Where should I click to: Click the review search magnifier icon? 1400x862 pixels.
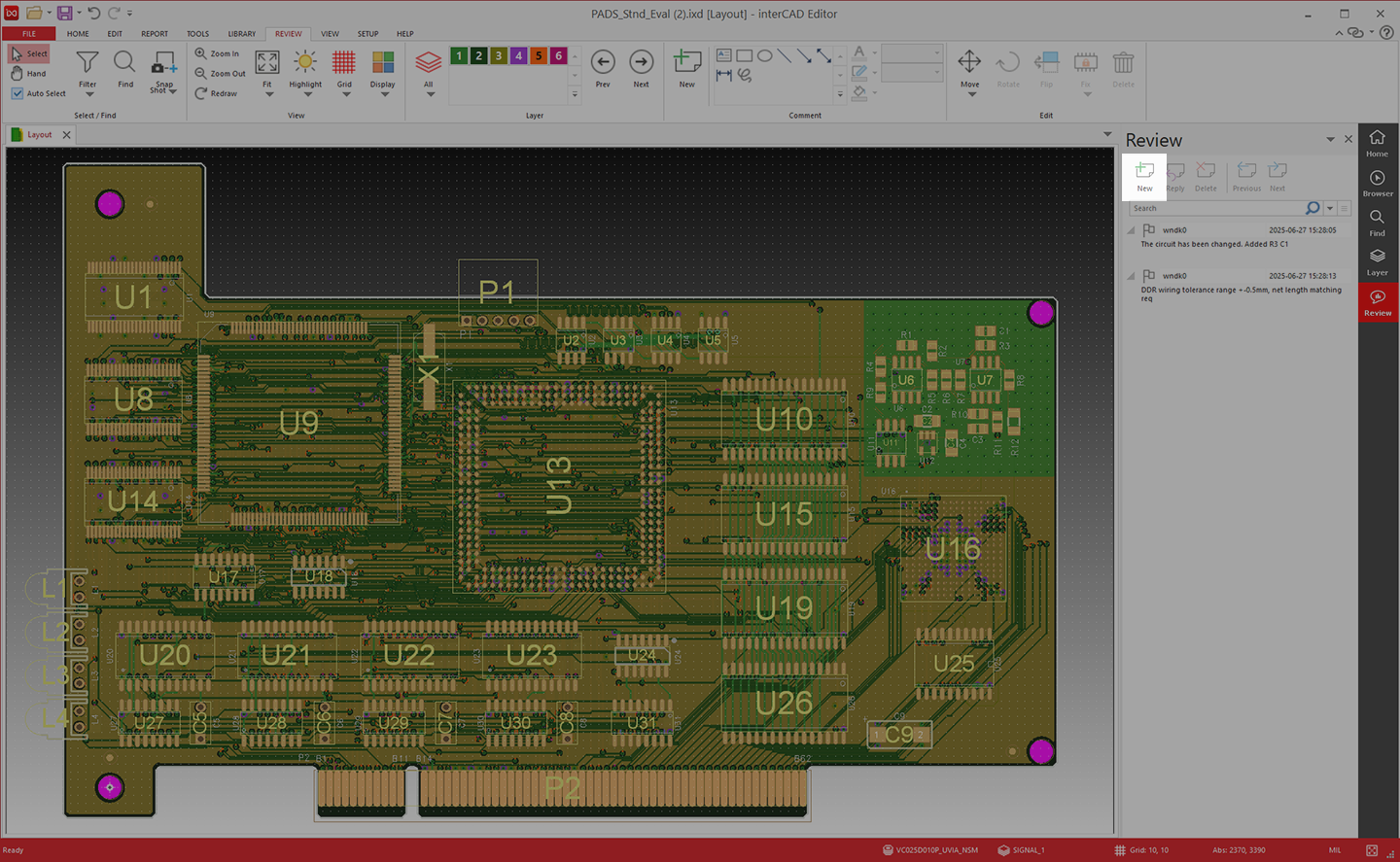(x=1312, y=208)
